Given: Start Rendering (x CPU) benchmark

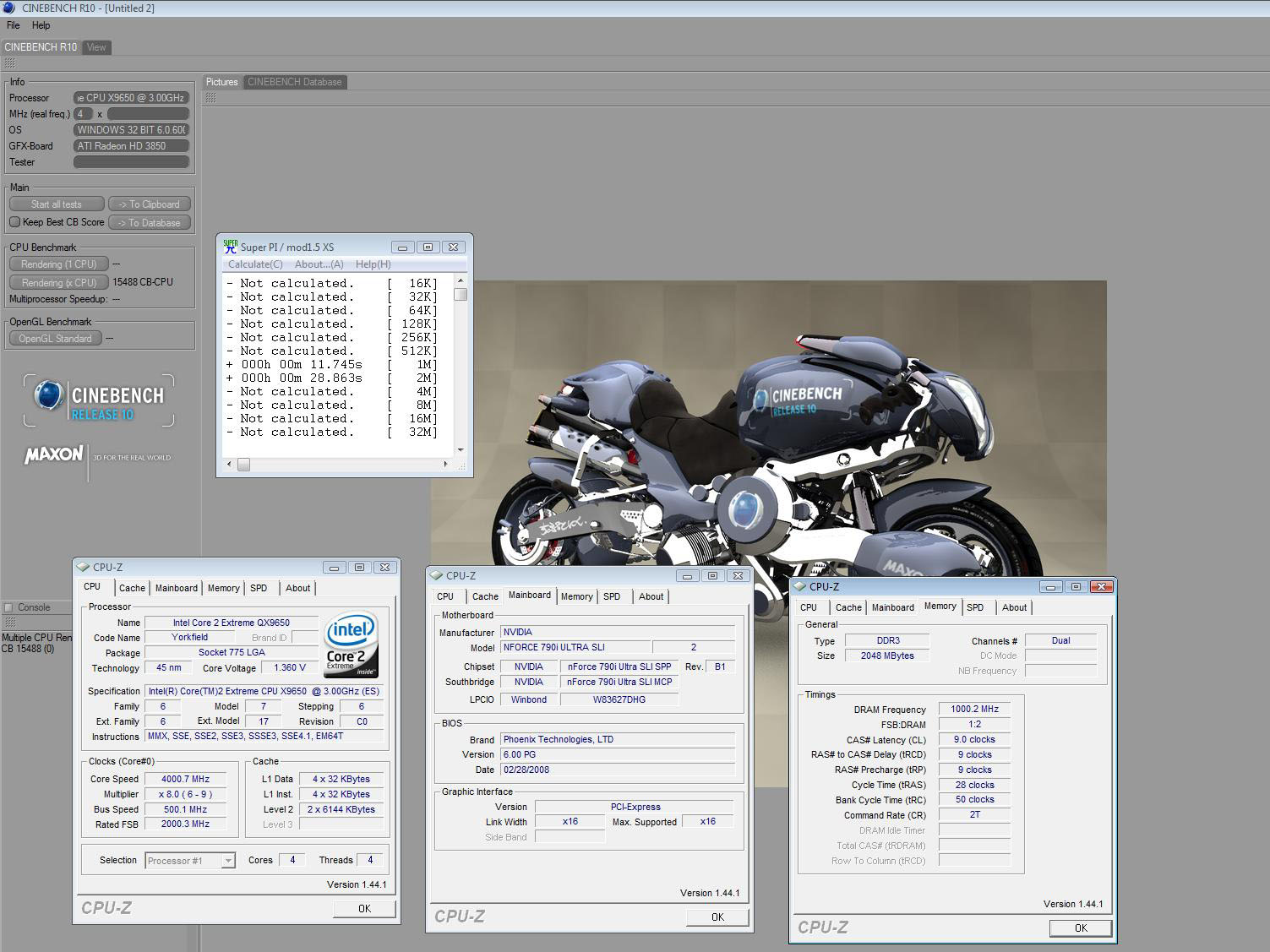Looking at the screenshot, I should coord(59,283).
